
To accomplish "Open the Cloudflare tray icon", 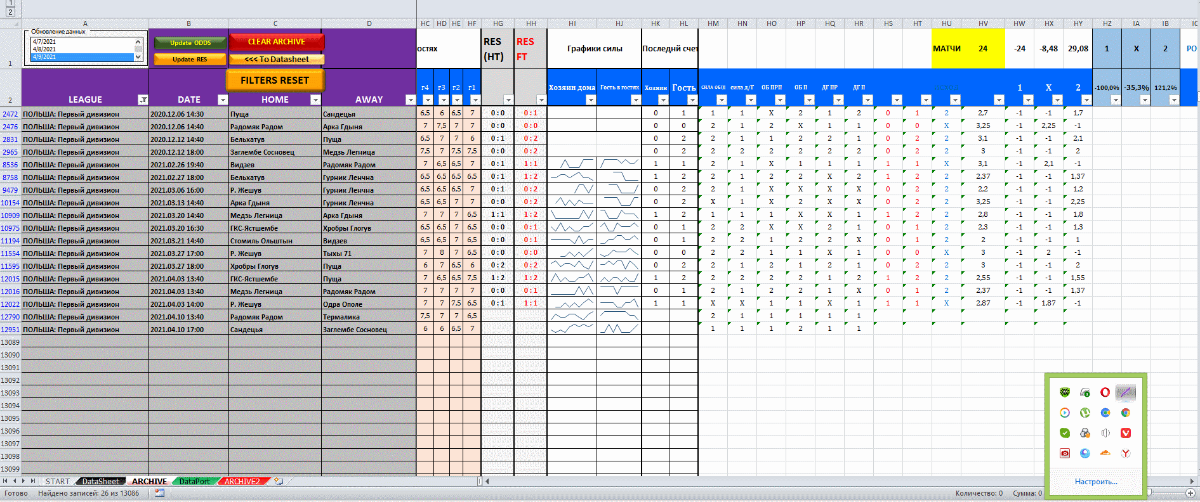I will point(1105,452).
